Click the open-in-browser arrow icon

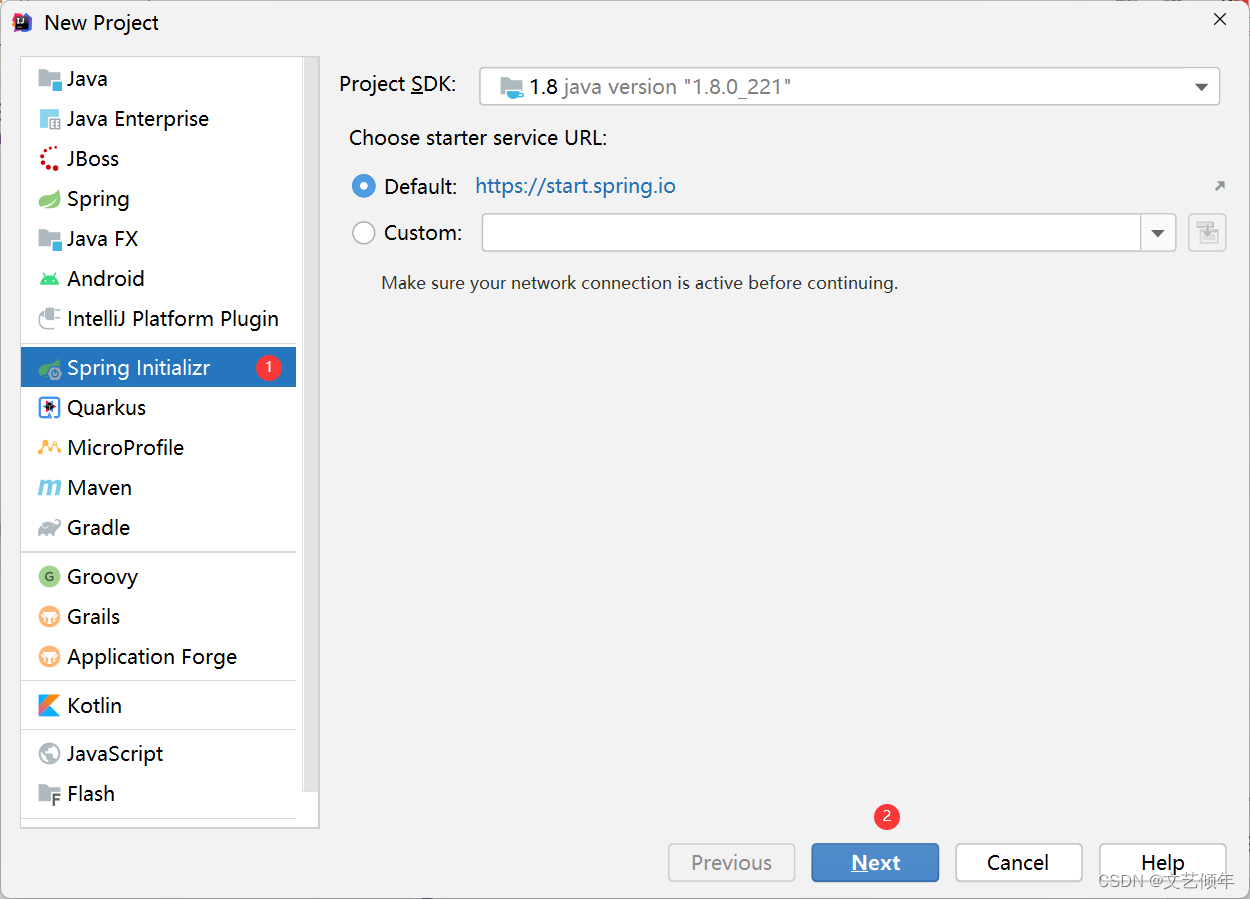click(1219, 186)
